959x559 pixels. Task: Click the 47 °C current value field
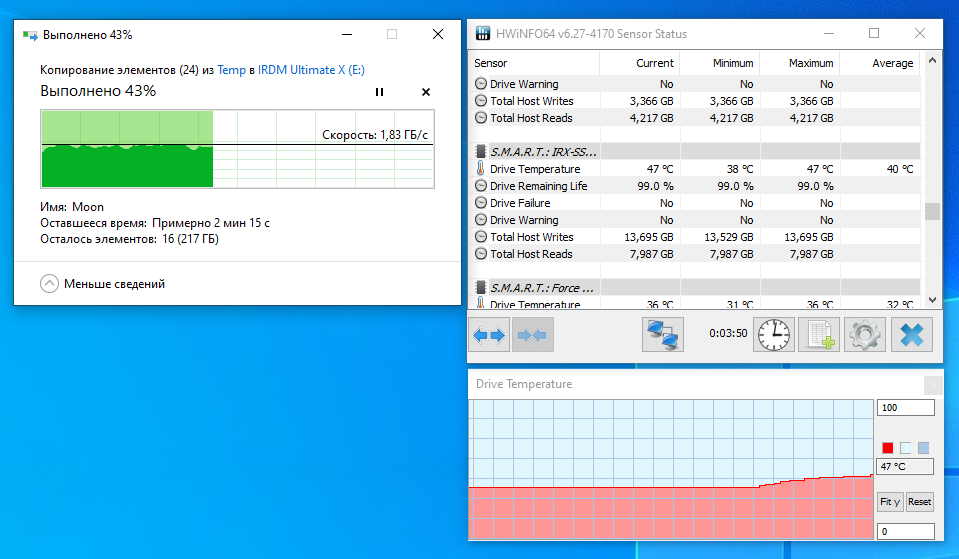(905, 467)
